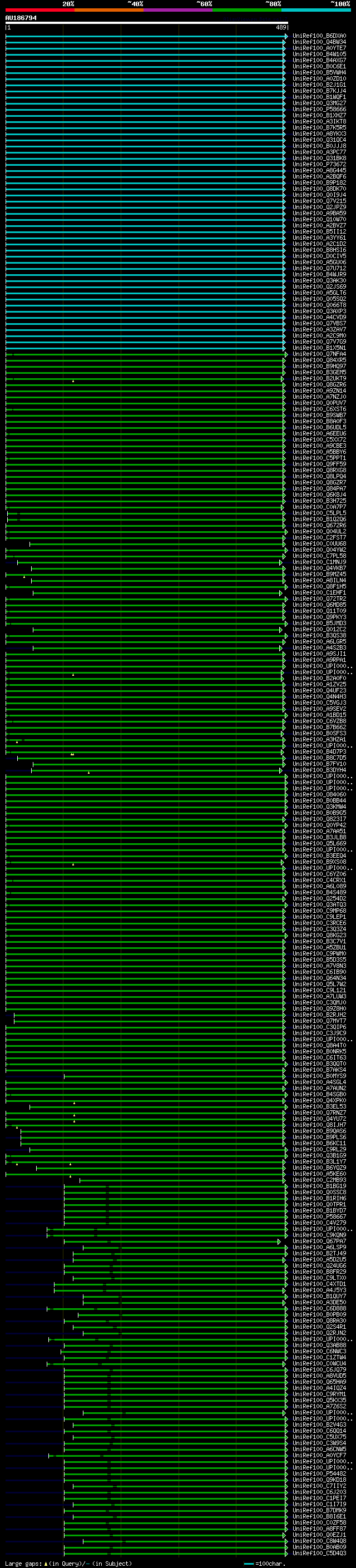
Task: Select the UniRef100_Q24UG6 label
Action: pos(319,1267)
